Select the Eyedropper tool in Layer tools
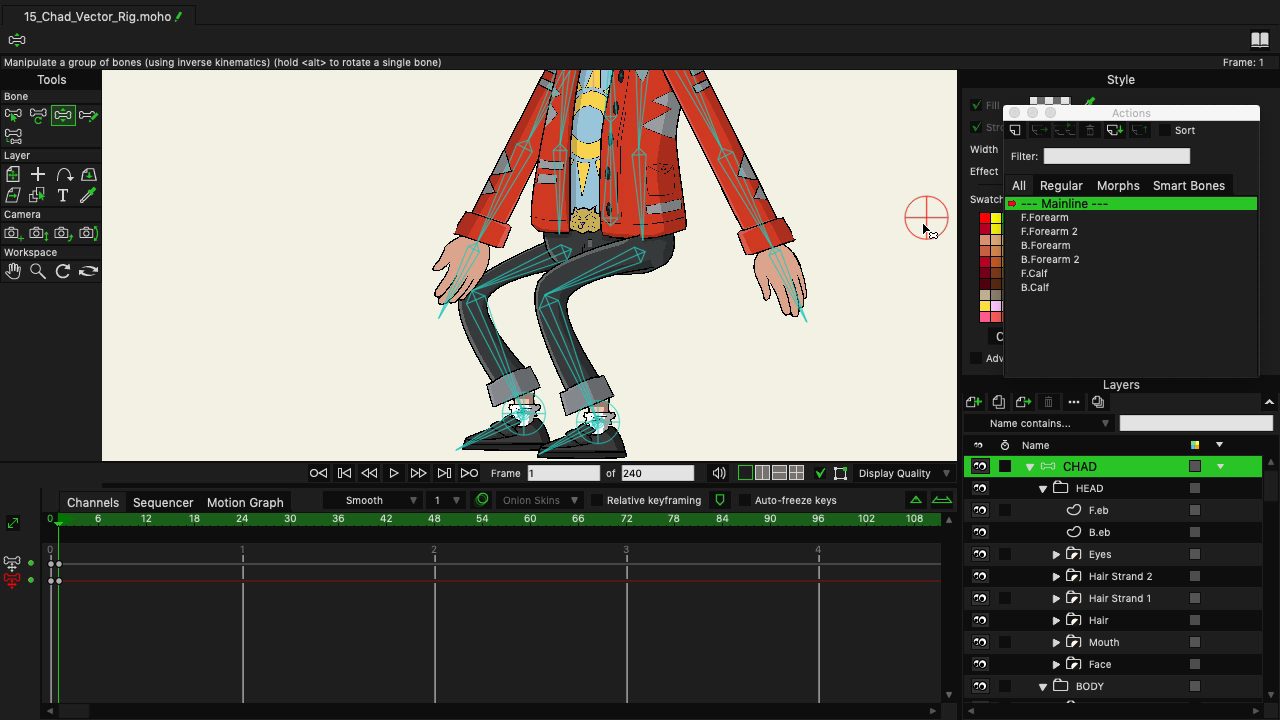The image size is (1280, 720). click(x=88, y=196)
